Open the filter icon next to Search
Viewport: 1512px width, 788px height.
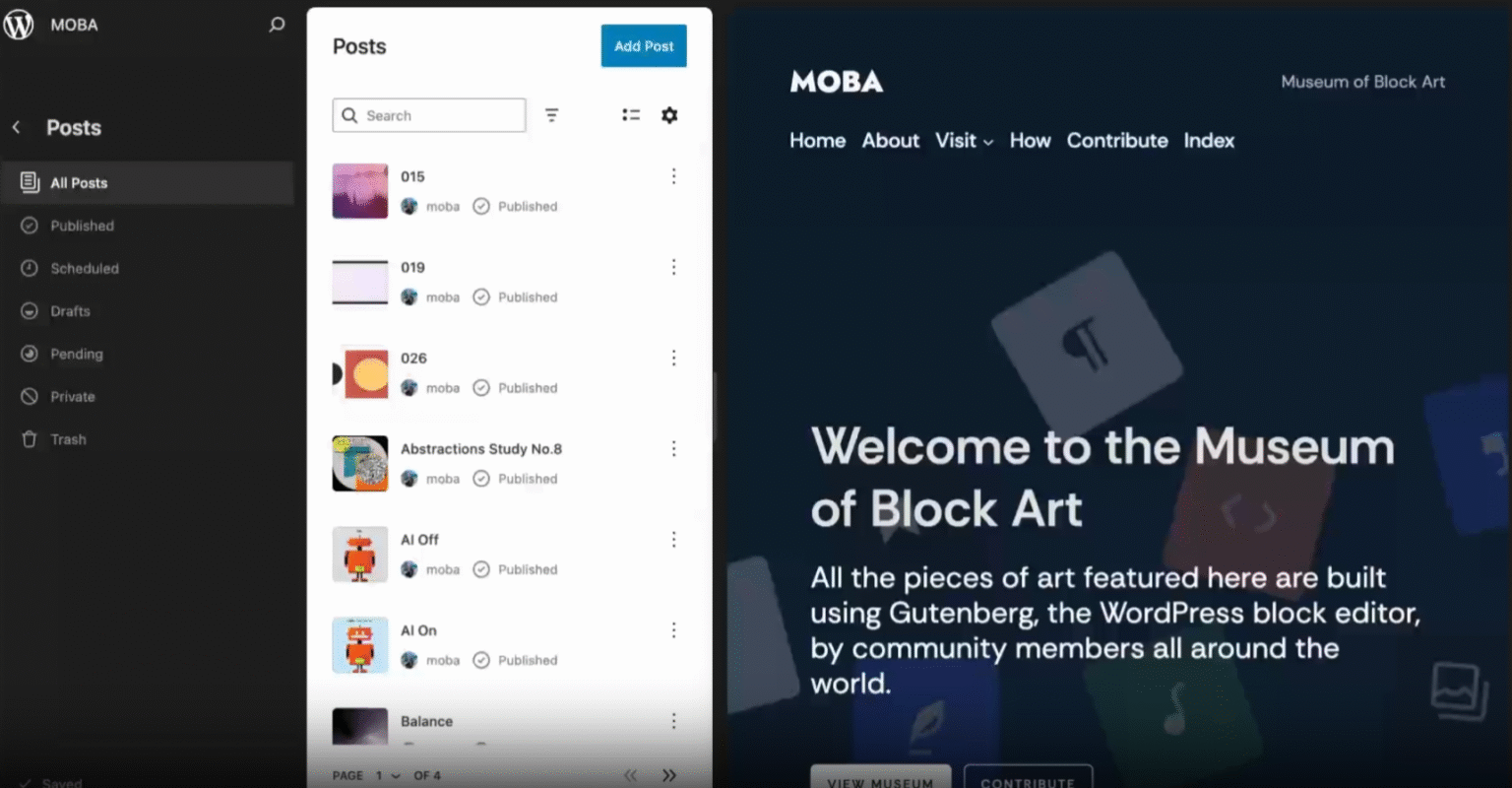tap(552, 115)
